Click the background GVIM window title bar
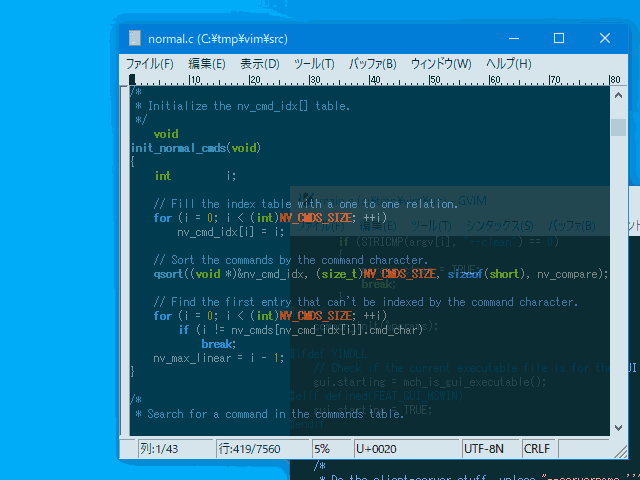The height and width of the screenshot is (480, 640). coord(449,201)
